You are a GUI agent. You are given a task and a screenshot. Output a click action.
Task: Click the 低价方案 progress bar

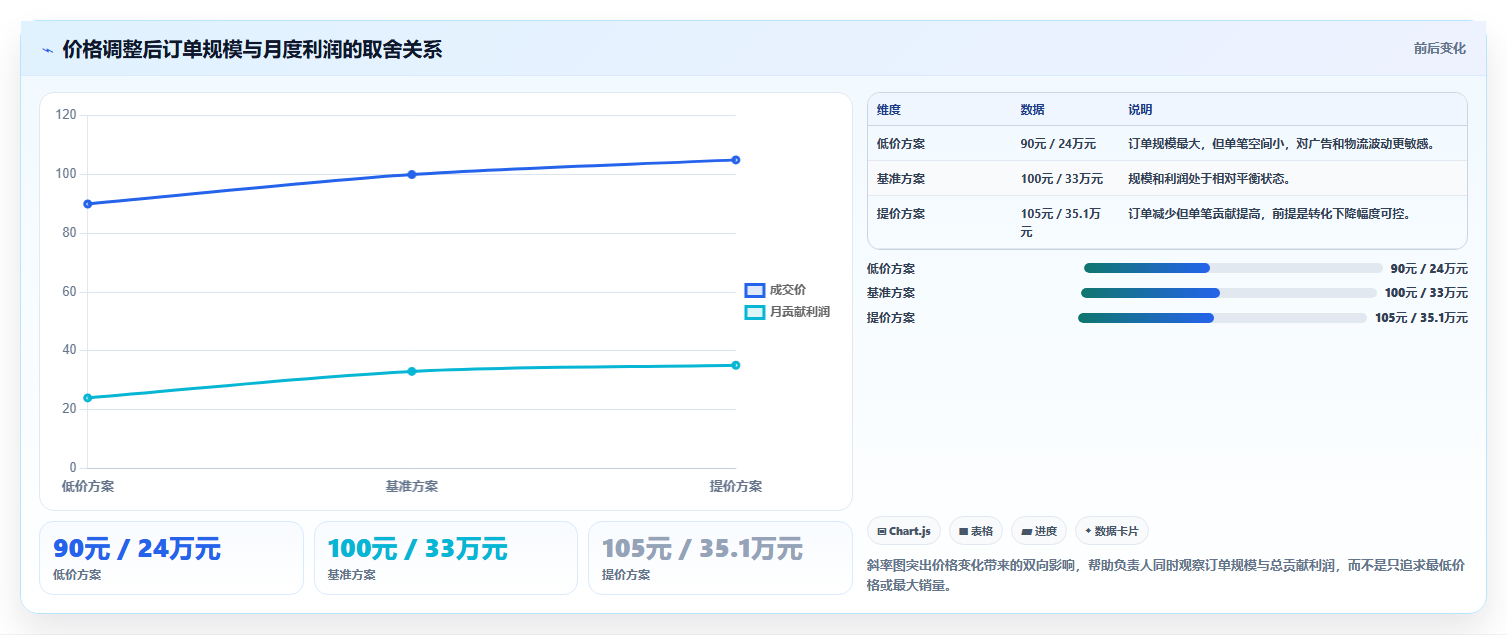[x=1233, y=268]
